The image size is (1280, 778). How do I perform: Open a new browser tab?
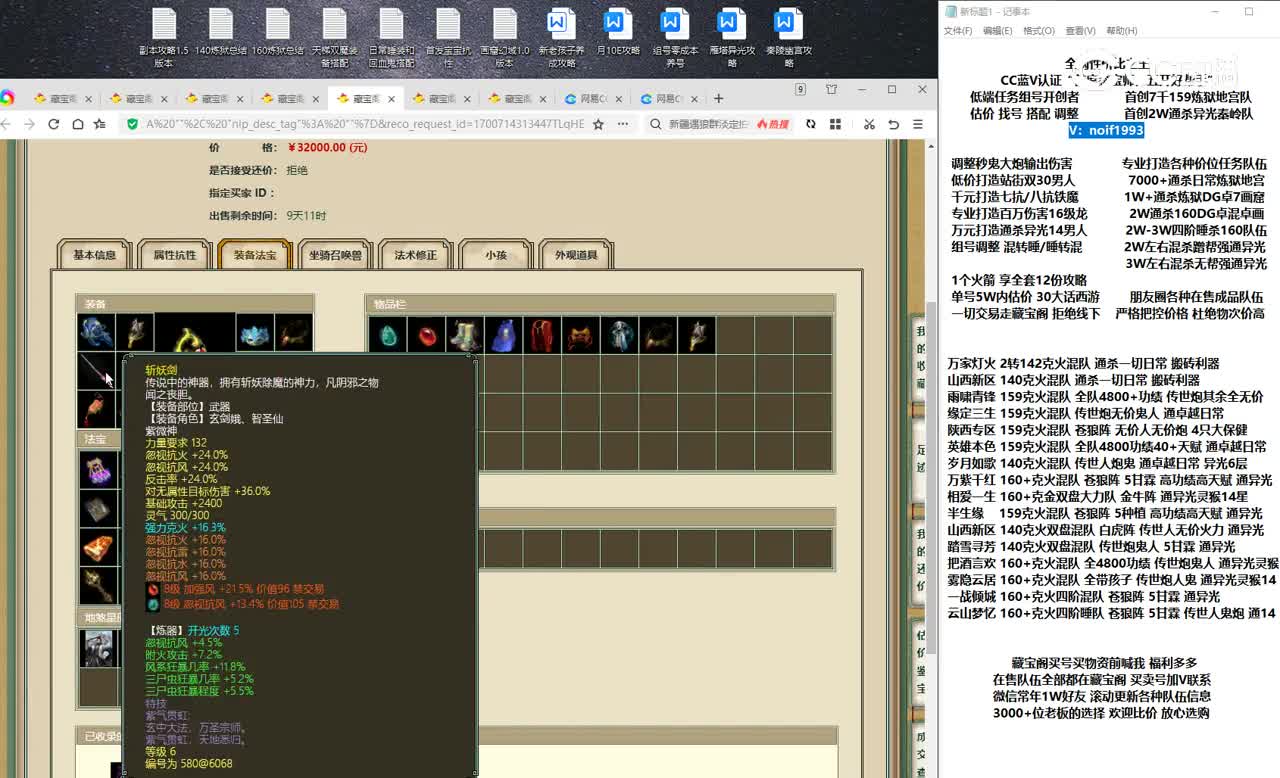[718, 98]
